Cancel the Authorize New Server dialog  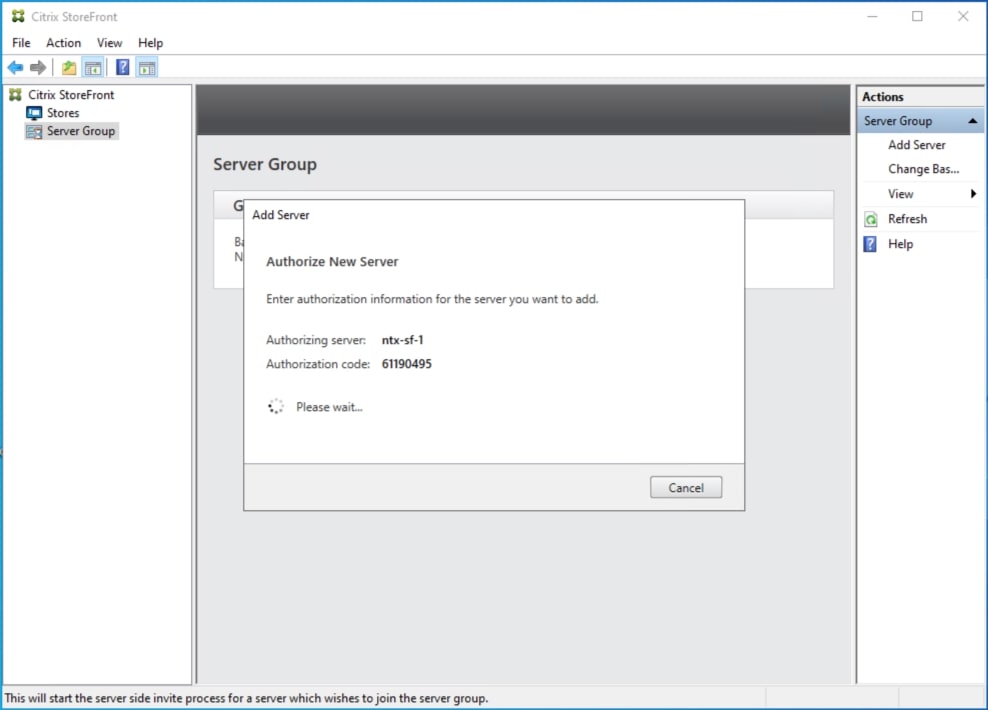click(686, 487)
